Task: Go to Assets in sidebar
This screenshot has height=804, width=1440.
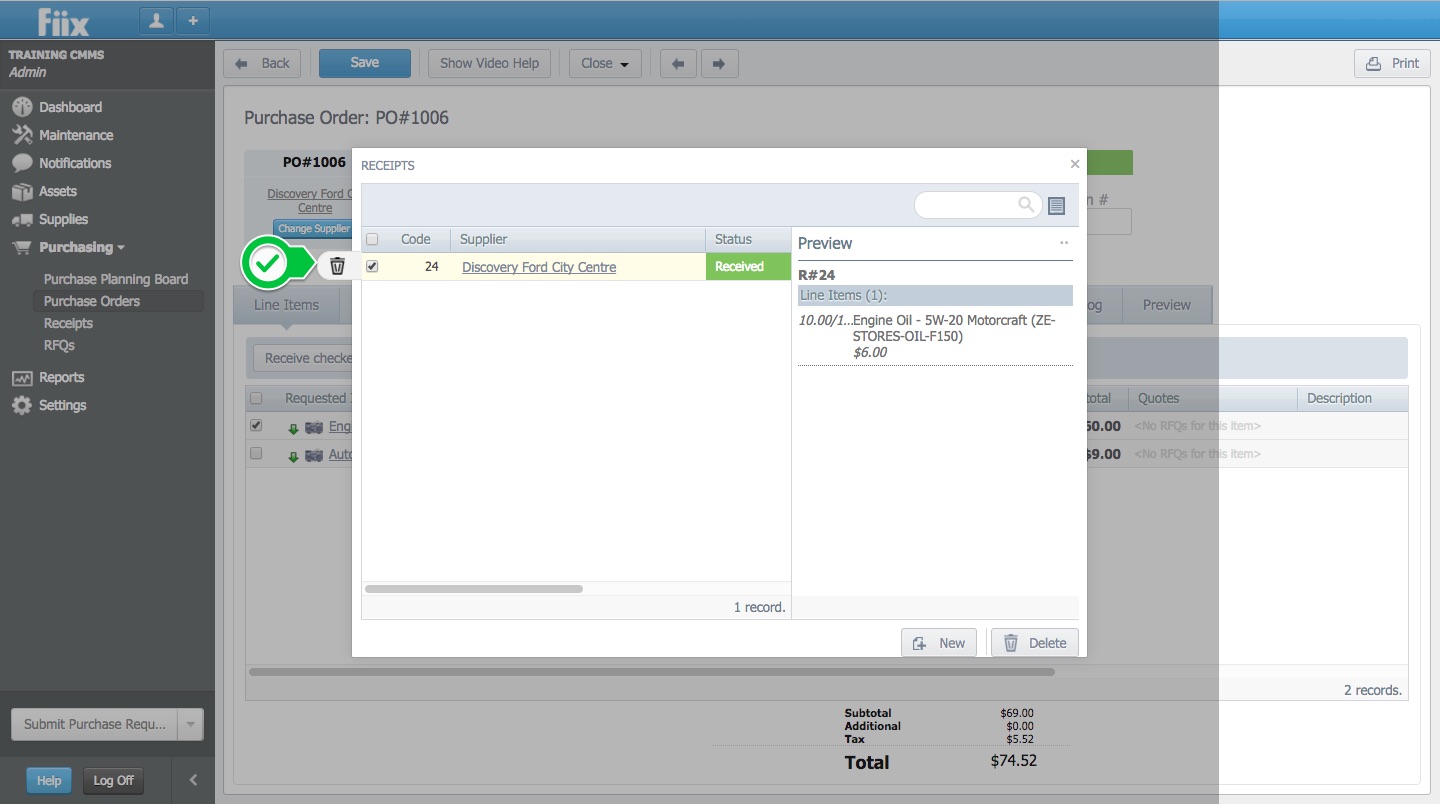Action: [57, 191]
